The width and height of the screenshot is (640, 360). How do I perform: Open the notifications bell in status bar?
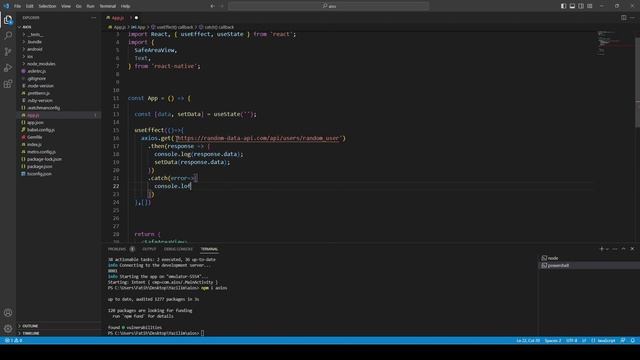coord(633,340)
